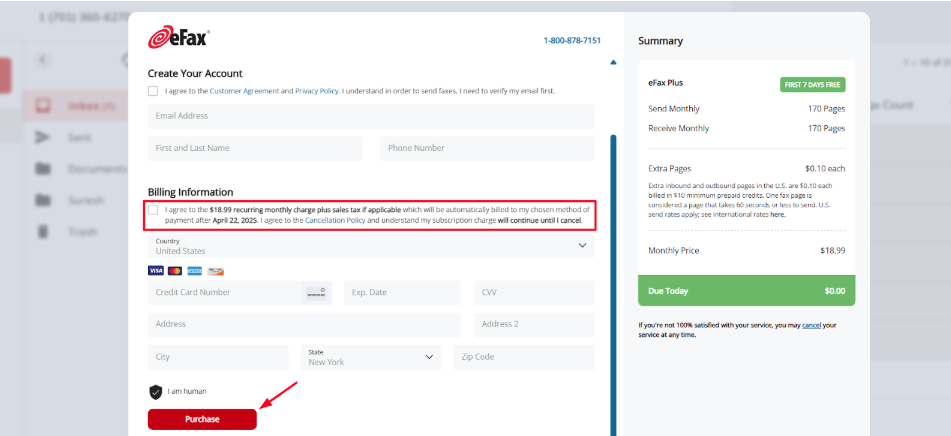
Task: Click the Zip Code field
Action: pos(524,357)
